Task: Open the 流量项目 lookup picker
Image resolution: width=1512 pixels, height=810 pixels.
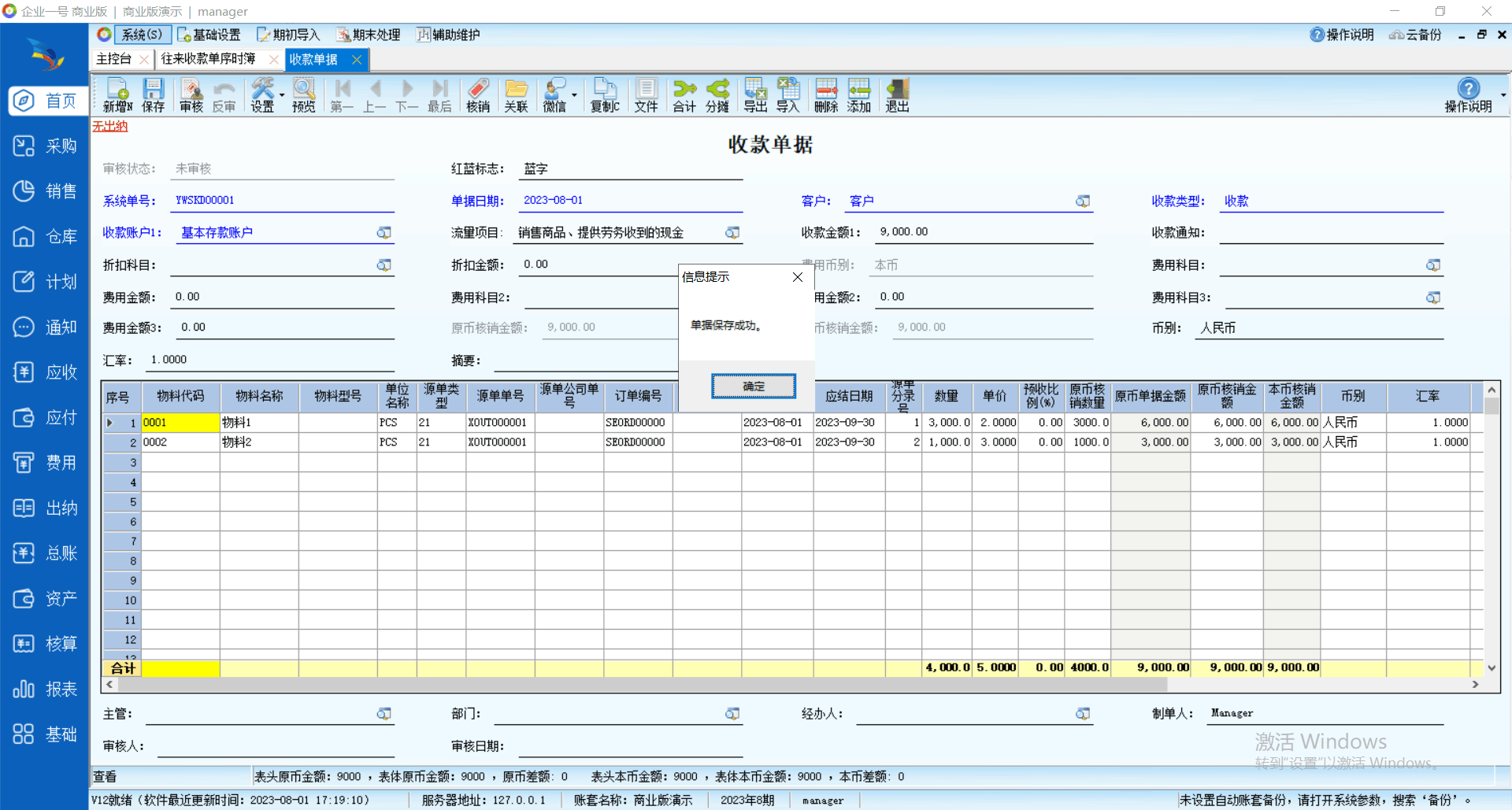Action: [x=732, y=233]
